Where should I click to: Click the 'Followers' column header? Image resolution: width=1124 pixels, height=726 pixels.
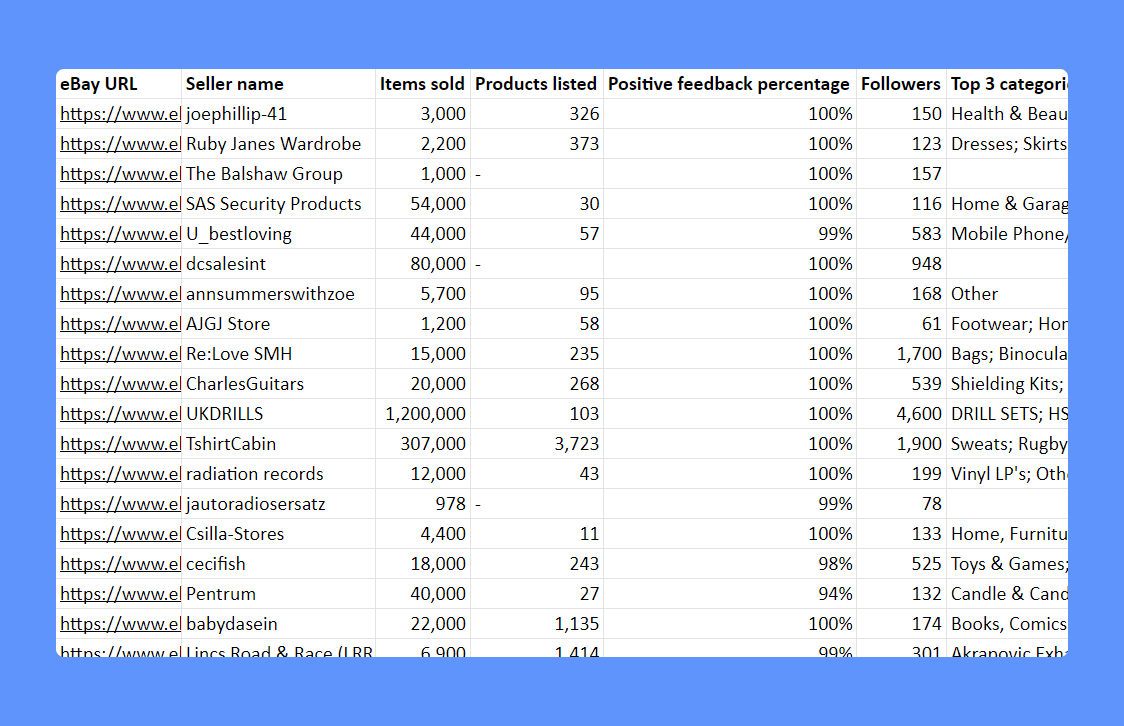(900, 84)
